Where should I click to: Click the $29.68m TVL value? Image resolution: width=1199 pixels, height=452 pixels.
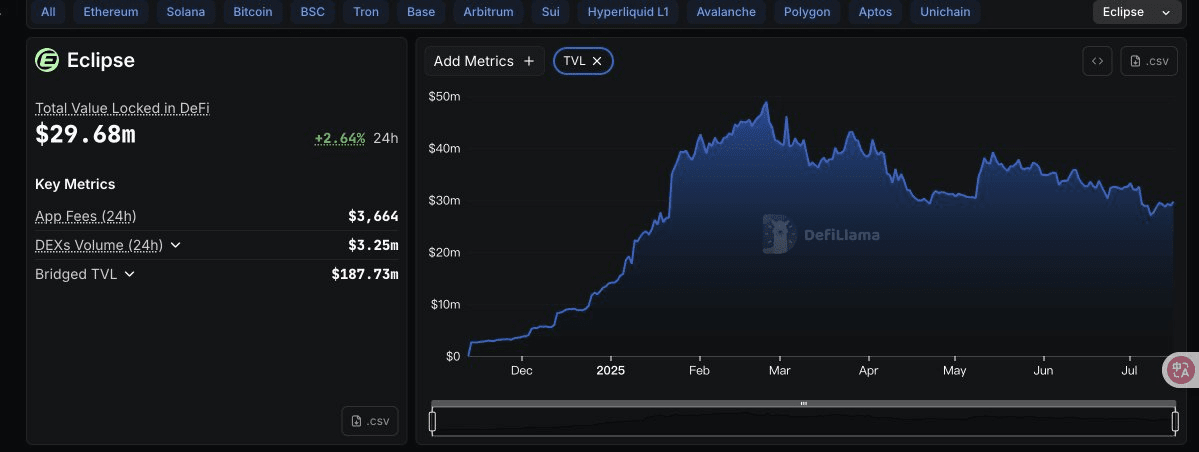click(x=86, y=134)
